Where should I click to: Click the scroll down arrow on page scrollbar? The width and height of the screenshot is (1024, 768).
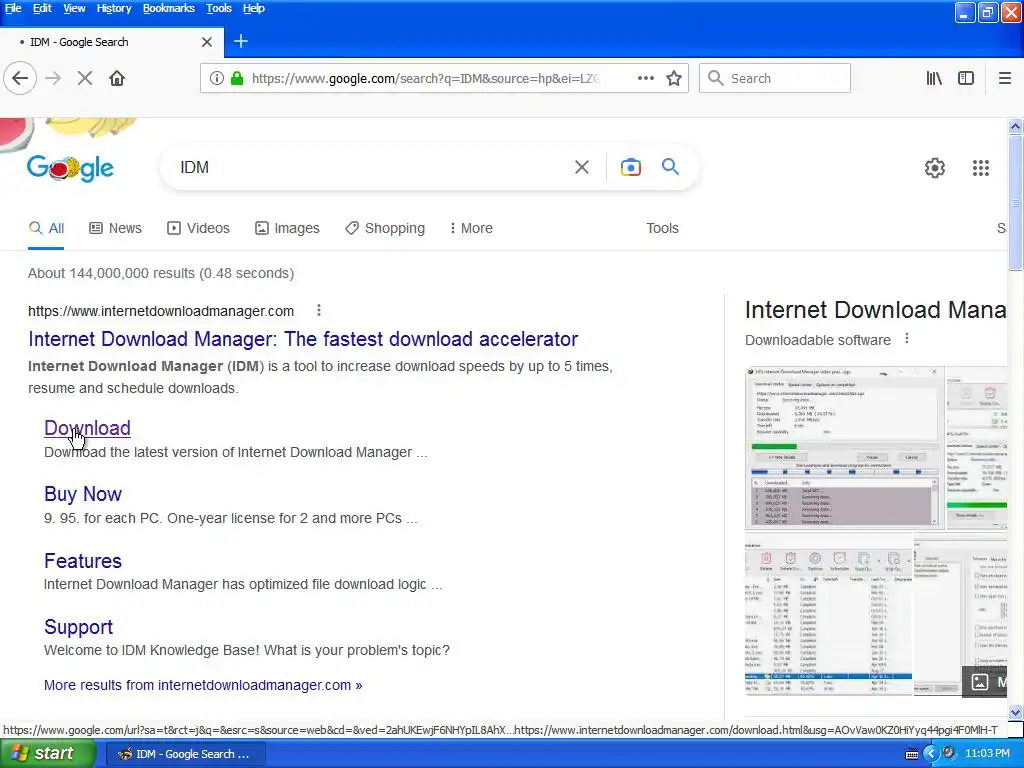1016,712
